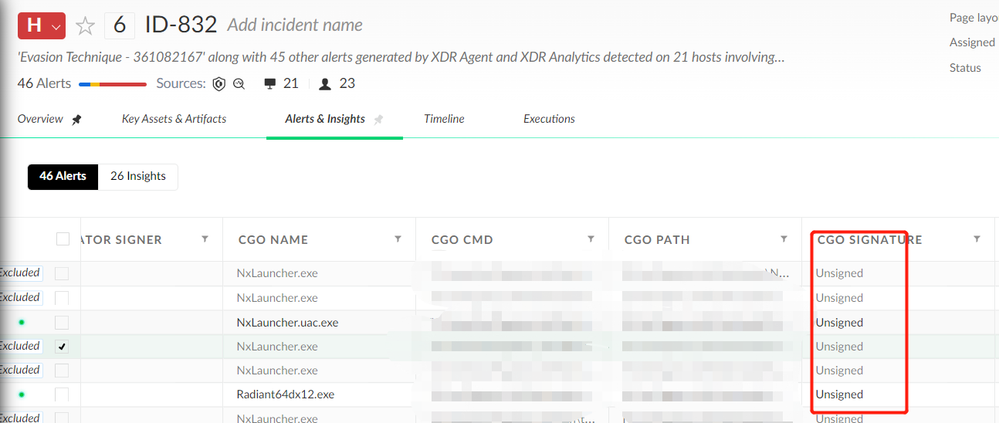The height and width of the screenshot is (423, 999).
Task: Open the CGO CMD column filter
Action: [591, 239]
